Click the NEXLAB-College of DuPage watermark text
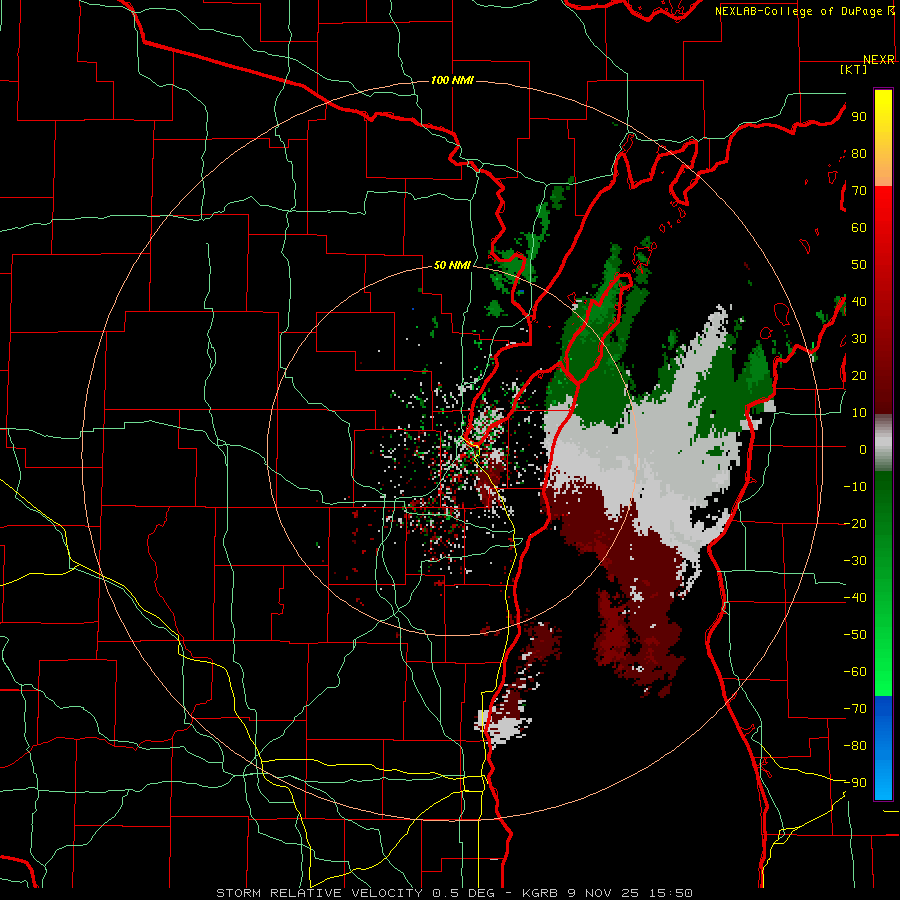 click(798, 11)
